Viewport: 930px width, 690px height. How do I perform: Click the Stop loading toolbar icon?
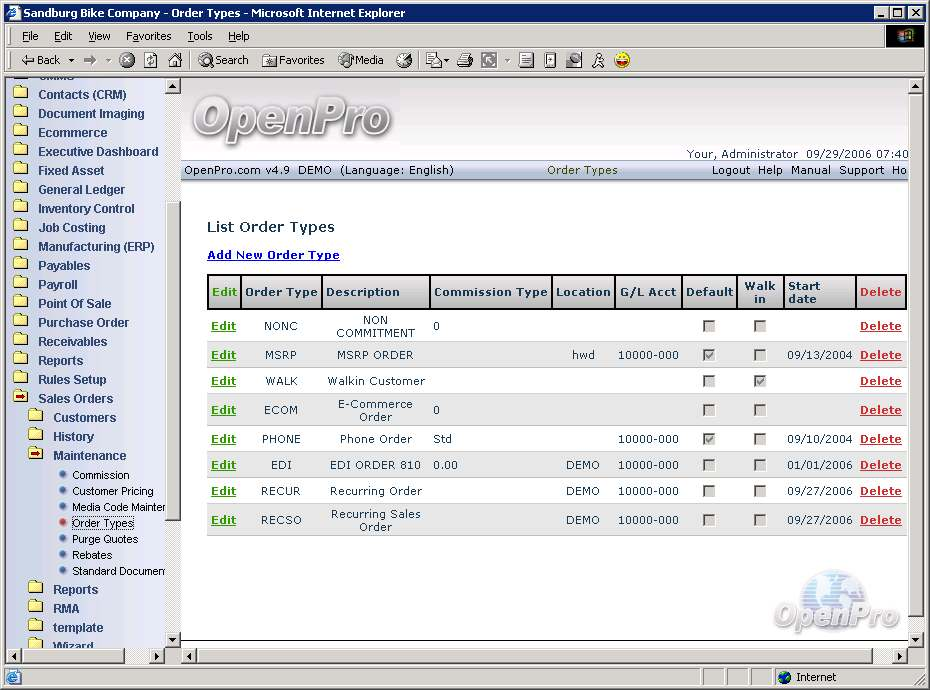127,60
